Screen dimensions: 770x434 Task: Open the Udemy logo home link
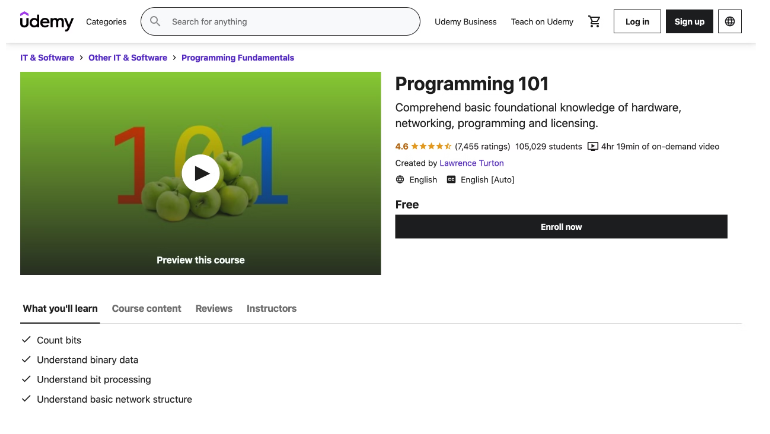tap(47, 21)
